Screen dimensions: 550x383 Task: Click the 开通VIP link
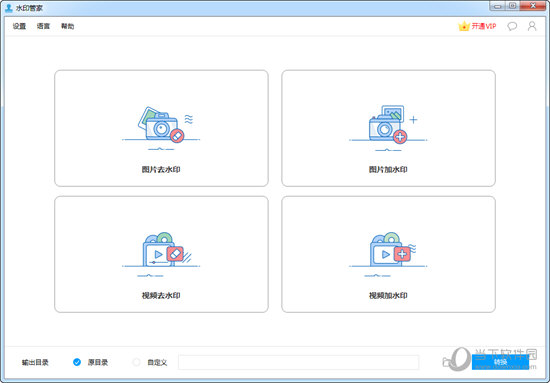coord(484,26)
